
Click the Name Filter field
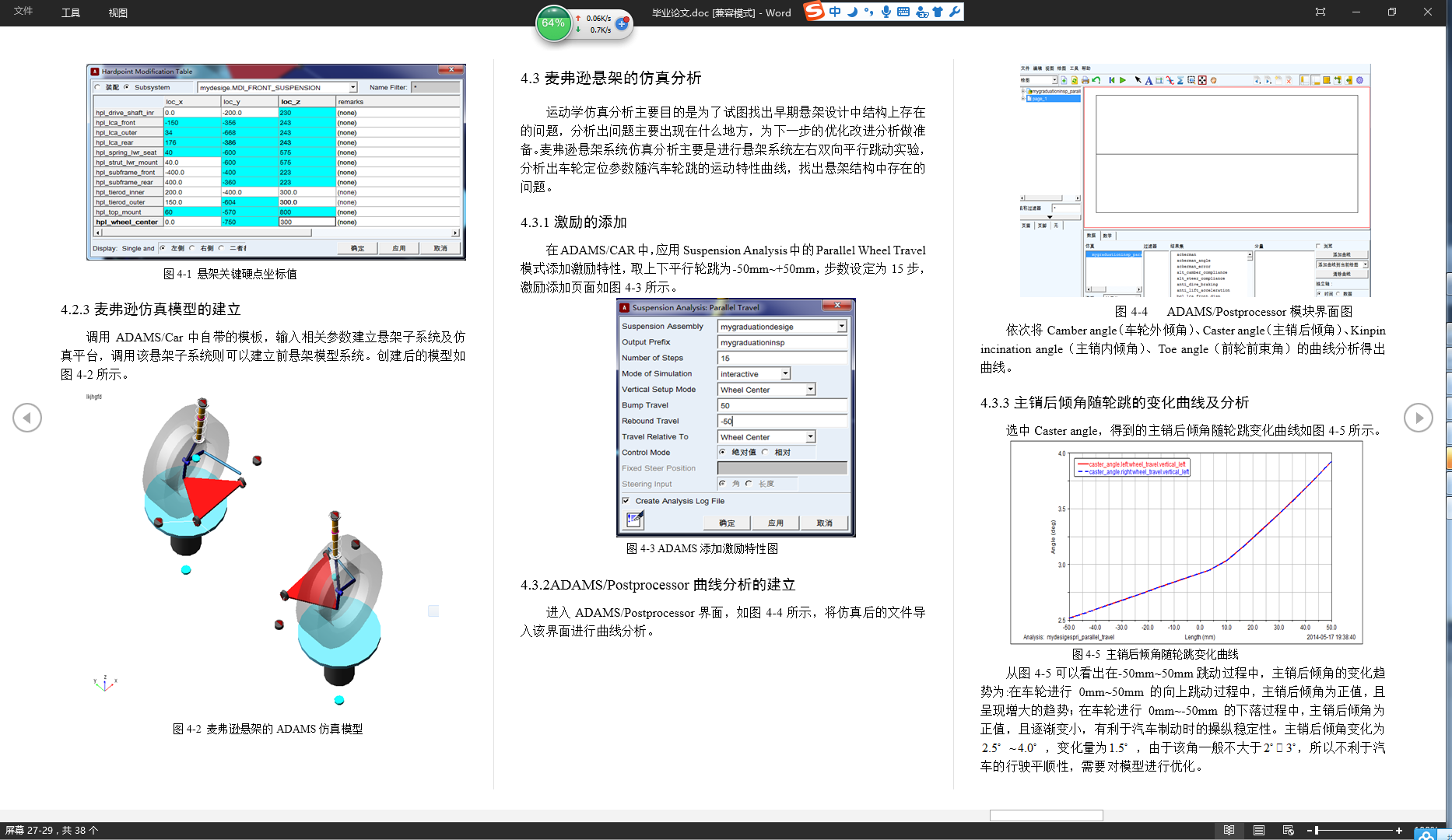click(x=435, y=87)
